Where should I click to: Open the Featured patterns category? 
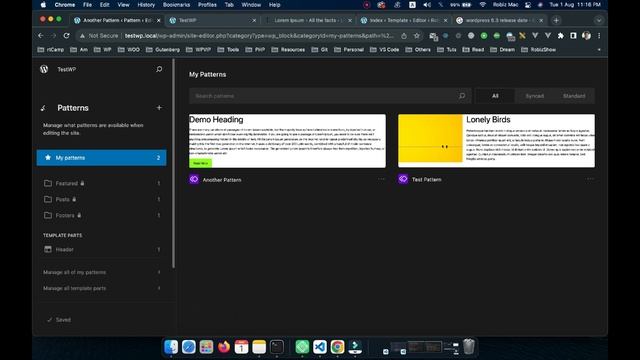tap(102, 183)
